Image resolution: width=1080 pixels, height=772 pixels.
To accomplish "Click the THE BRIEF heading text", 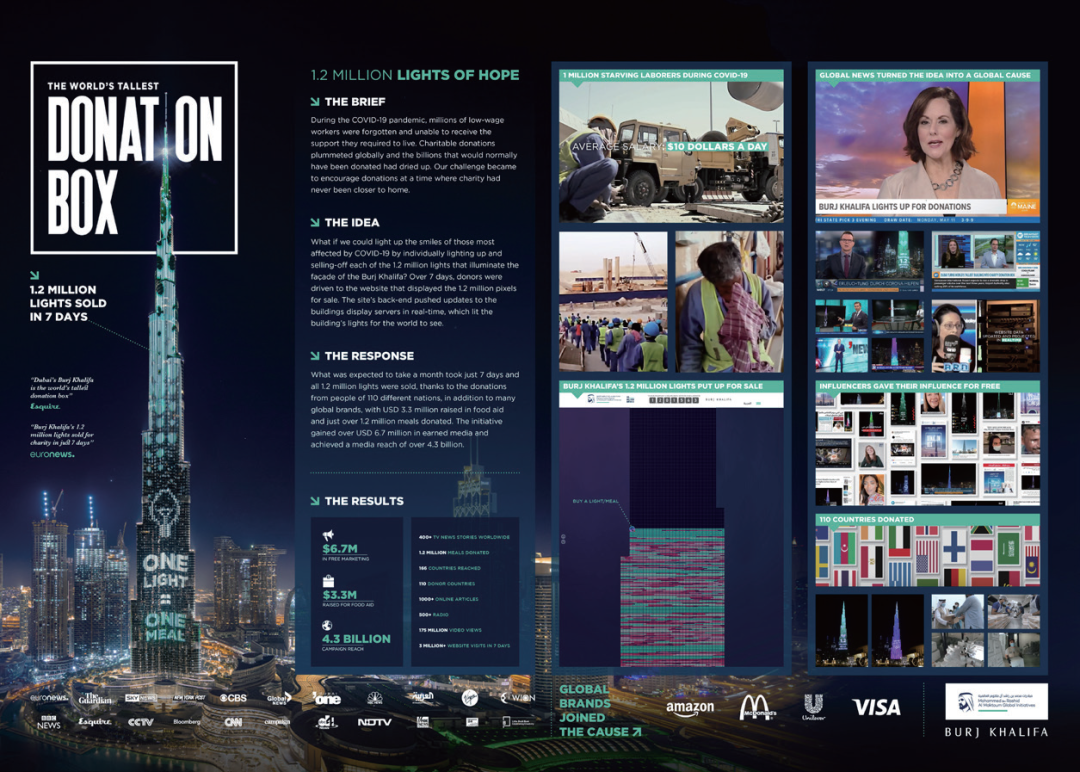I will (x=355, y=101).
